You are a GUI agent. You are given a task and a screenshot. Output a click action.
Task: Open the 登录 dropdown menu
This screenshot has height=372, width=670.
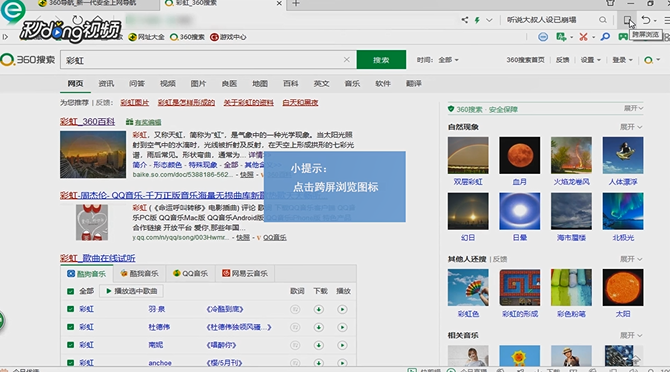click(622, 60)
